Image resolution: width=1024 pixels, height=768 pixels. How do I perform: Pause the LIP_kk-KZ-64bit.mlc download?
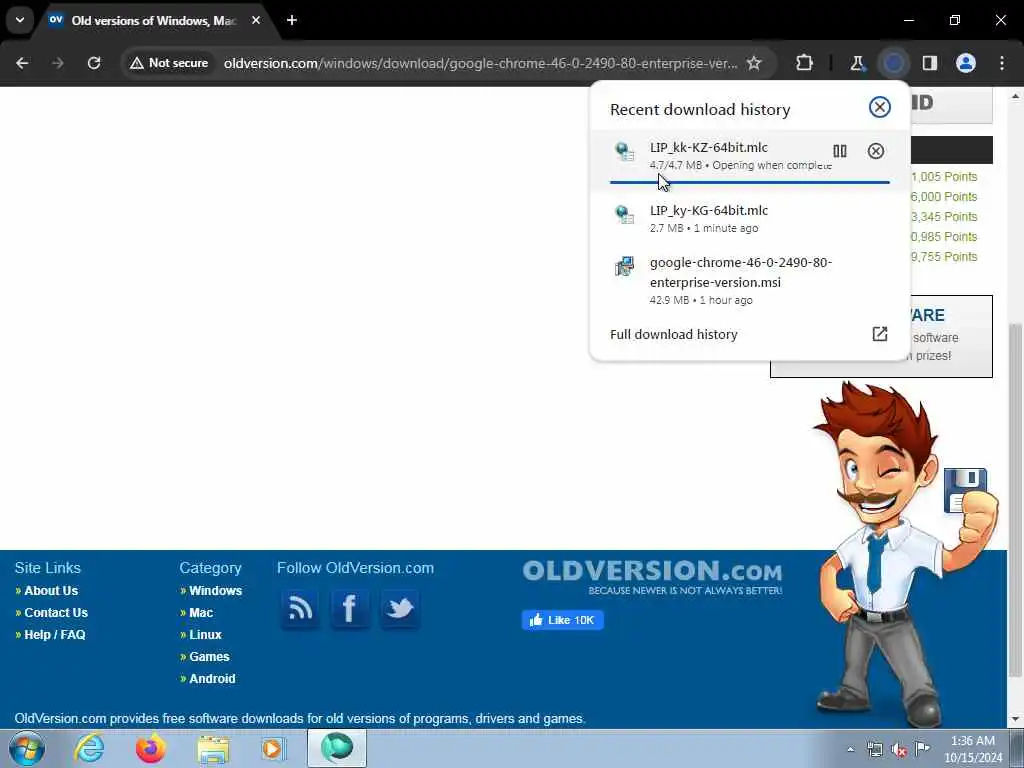point(840,151)
